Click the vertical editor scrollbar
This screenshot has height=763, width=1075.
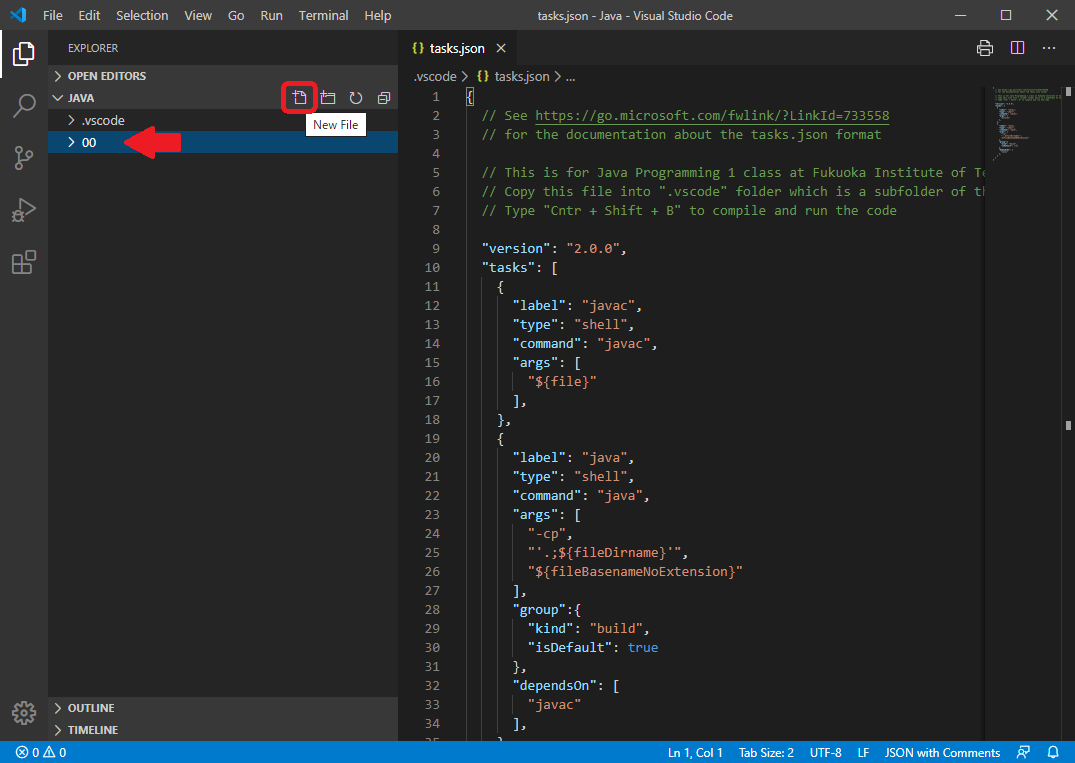[x=1068, y=411]
